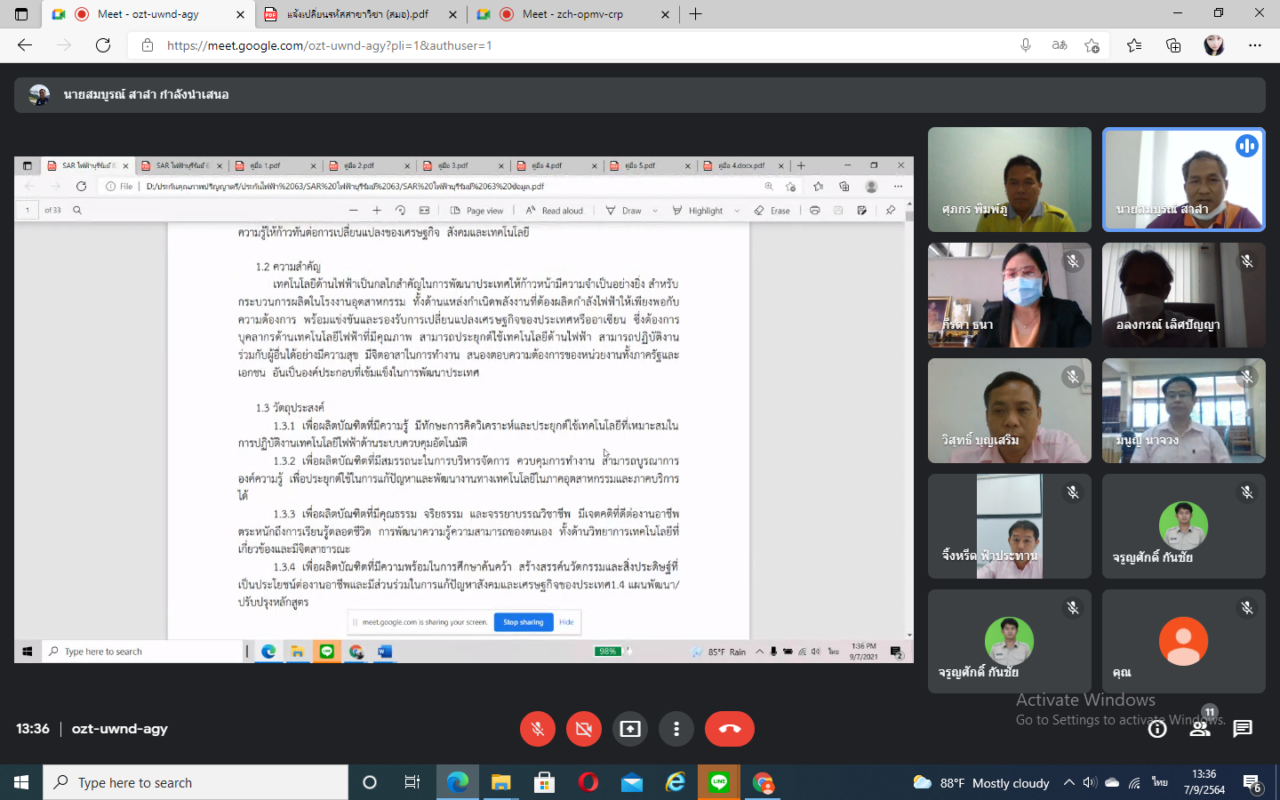
Task: Expand Edge Settings and more menu
Action: (1255, 45)
